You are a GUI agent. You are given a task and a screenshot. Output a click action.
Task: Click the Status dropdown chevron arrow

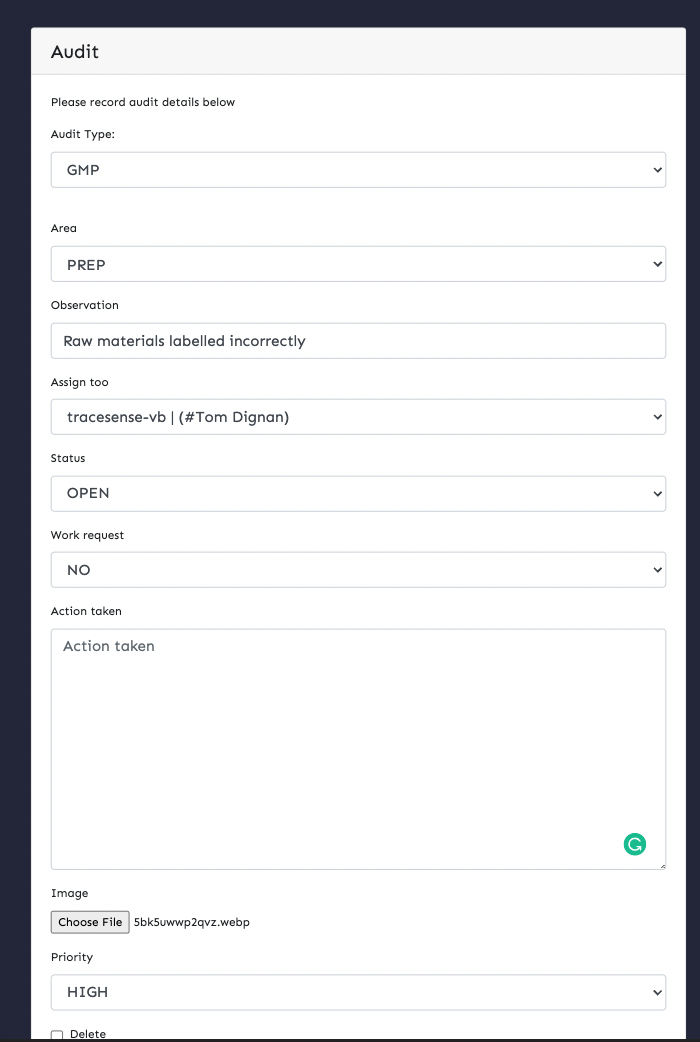pos(657,493)
